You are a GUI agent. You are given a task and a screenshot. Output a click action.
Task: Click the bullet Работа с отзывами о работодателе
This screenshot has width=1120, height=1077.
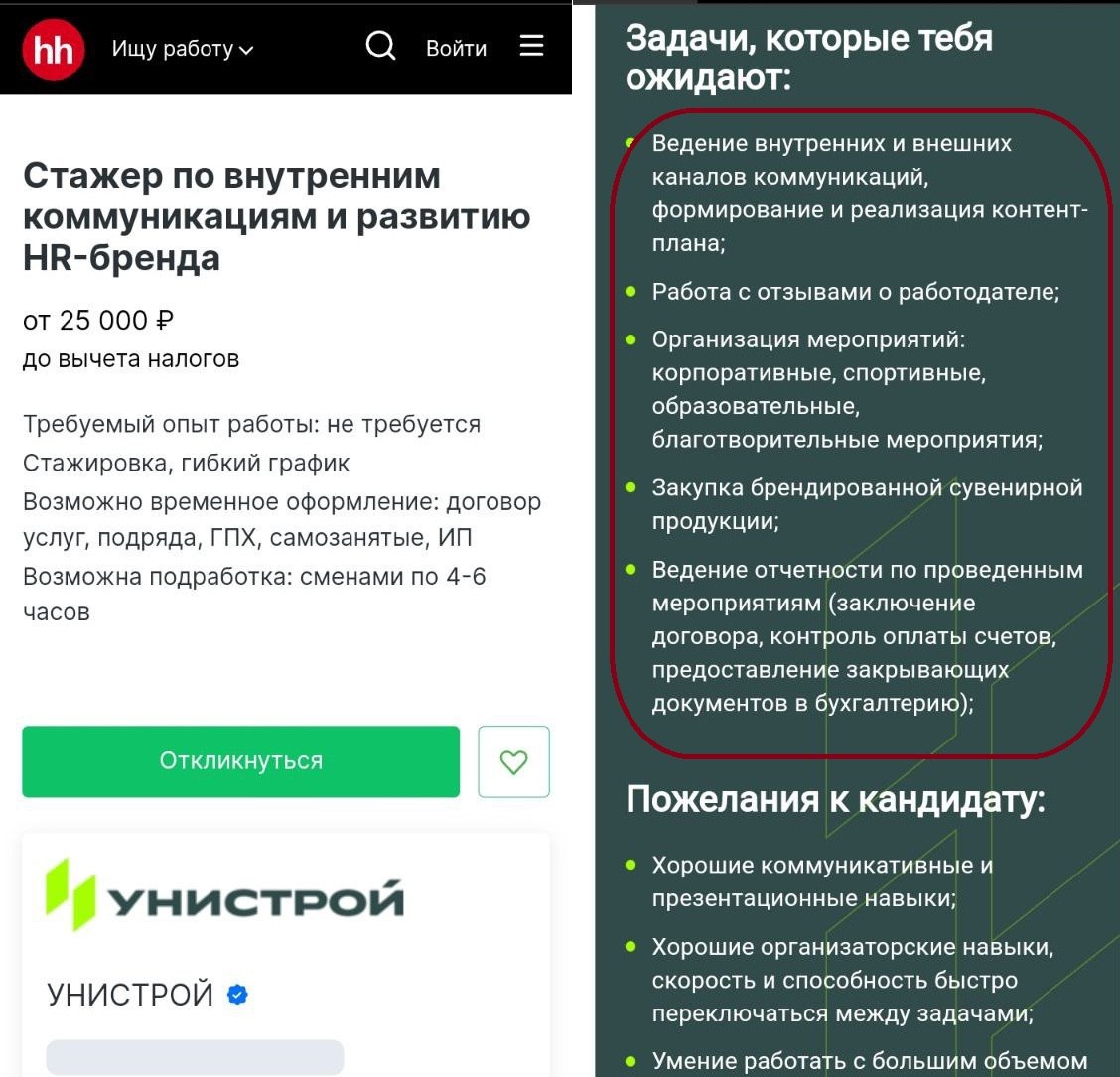tap(855, 292)
